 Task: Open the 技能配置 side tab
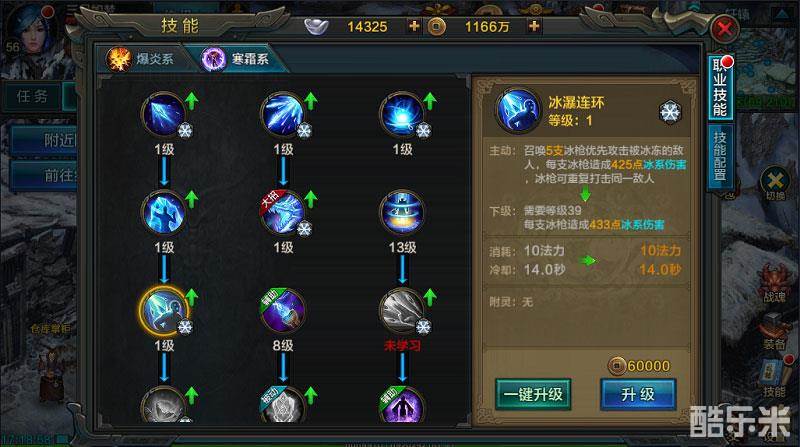click(x=719, y=156)
